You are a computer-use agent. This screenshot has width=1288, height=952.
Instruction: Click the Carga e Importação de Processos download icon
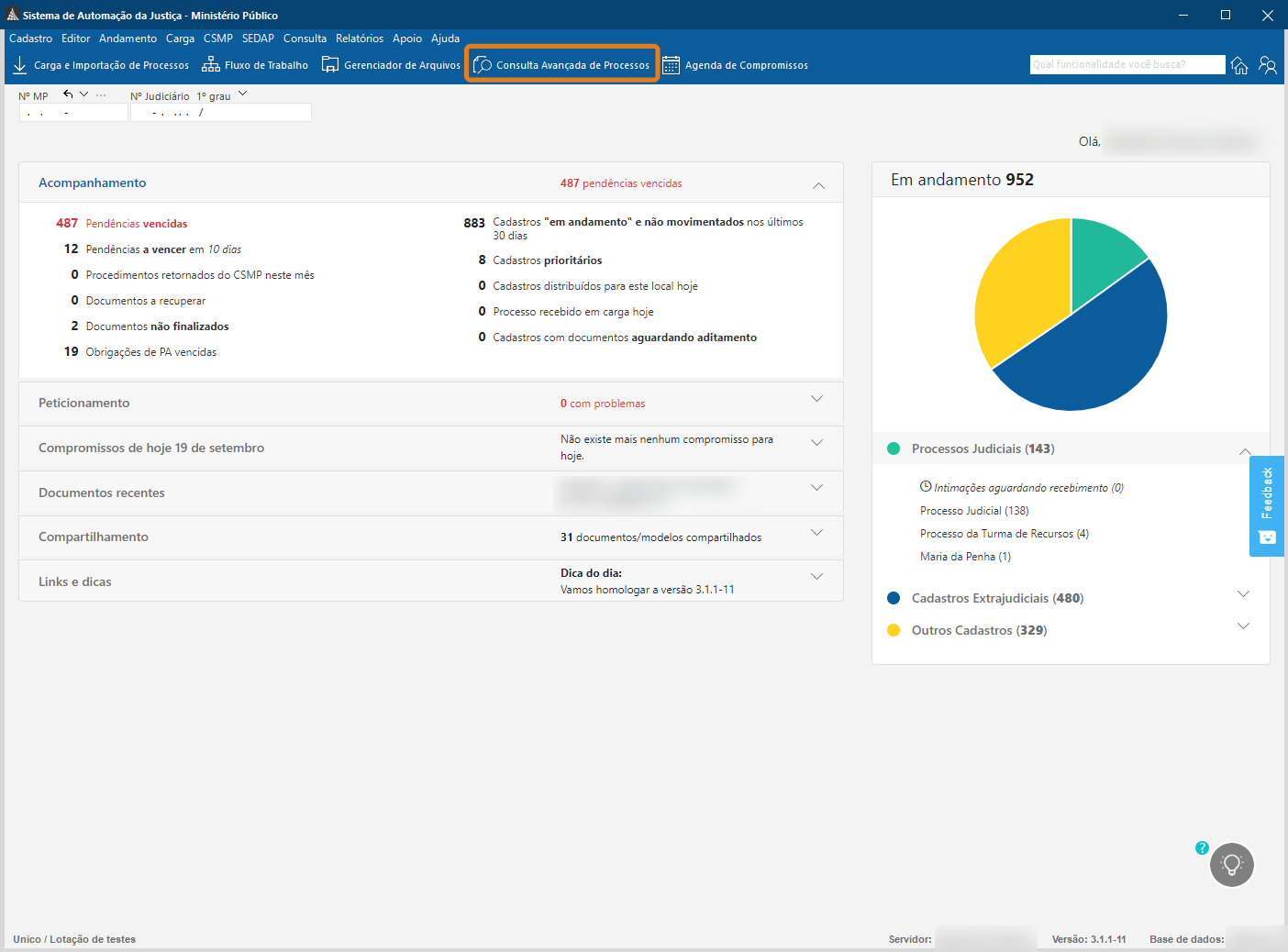coord(19,65)
